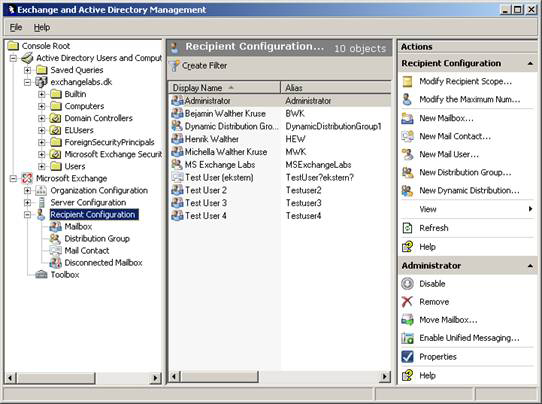
Task: Click the Toolbox icon in tree
Action: (x=41, y=275)
